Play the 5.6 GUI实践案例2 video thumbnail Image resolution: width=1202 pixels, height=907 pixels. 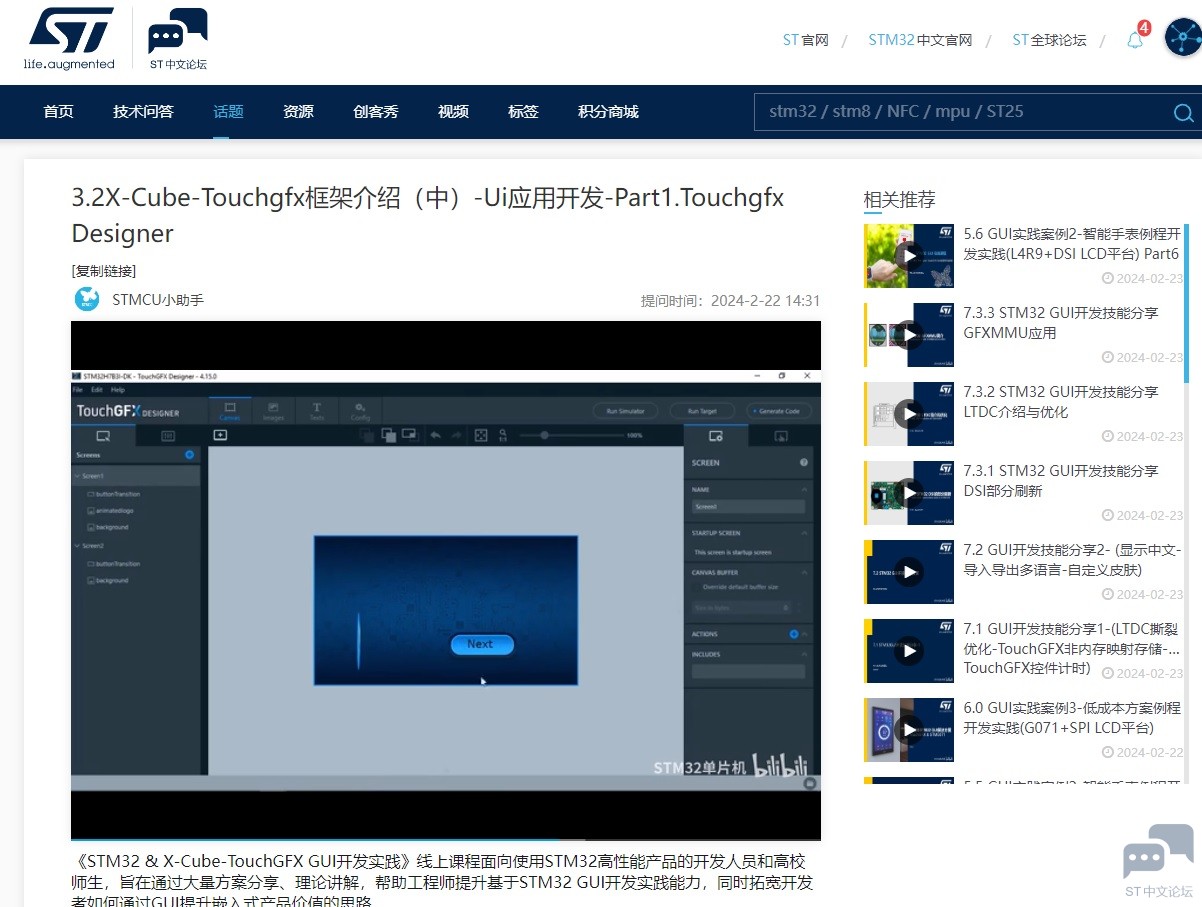pos(909,256)
